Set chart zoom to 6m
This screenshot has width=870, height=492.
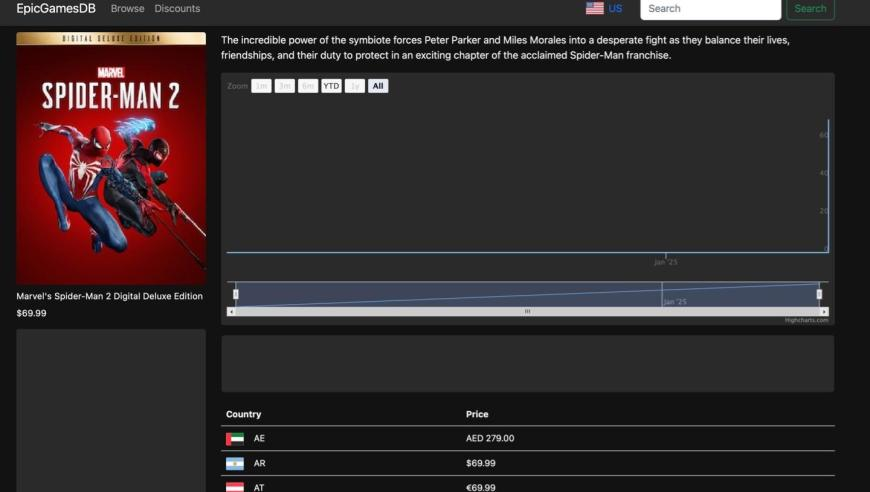click(x=308, y=86)
